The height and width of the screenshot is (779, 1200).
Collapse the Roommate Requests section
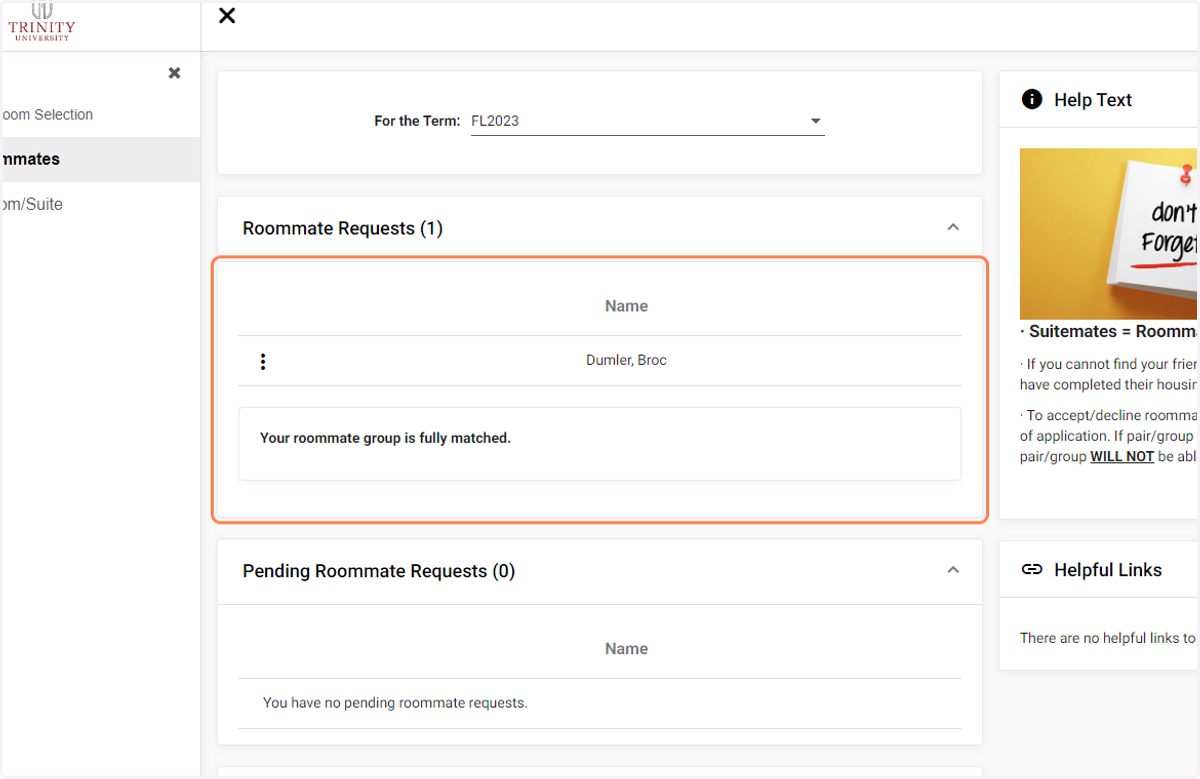(x=953, y=227)
